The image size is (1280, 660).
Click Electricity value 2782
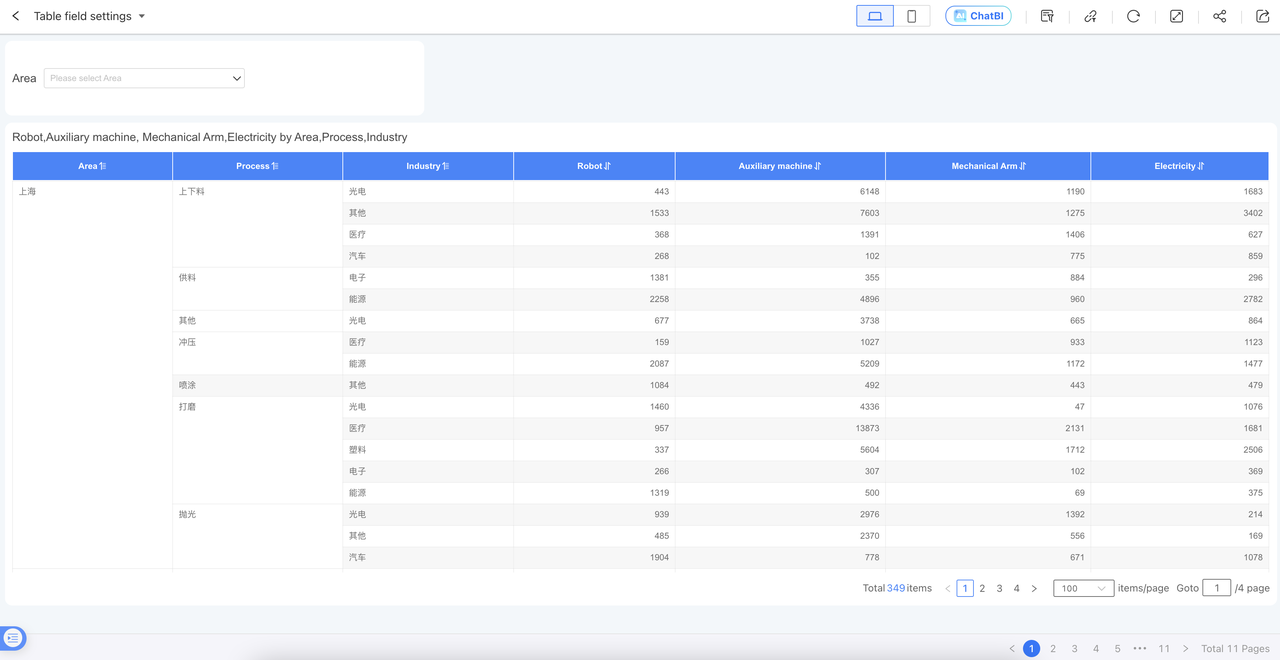pyautogui.click(x=1253, y=299)
